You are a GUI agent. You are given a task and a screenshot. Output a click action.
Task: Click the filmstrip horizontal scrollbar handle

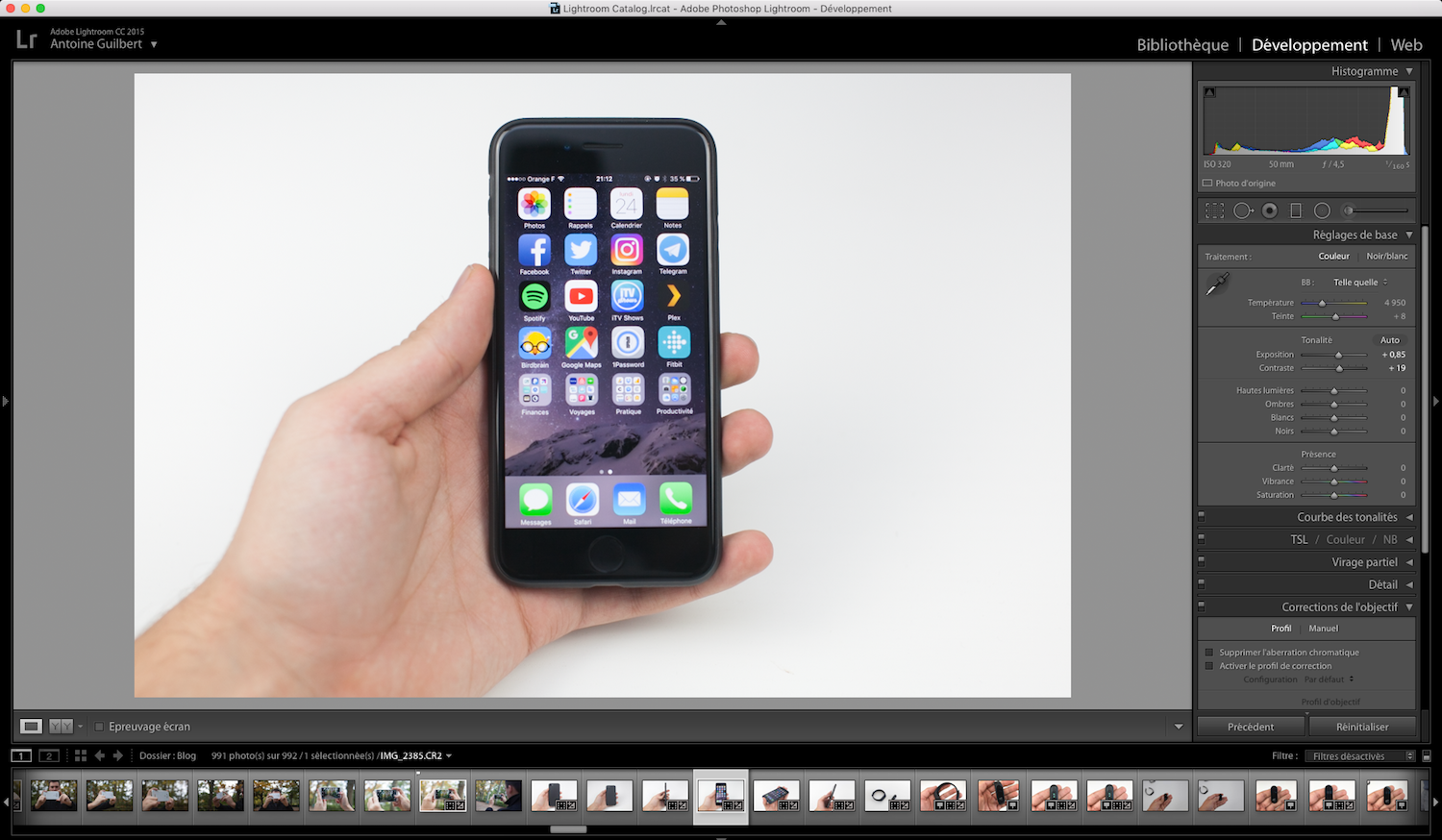pos(568,829)
